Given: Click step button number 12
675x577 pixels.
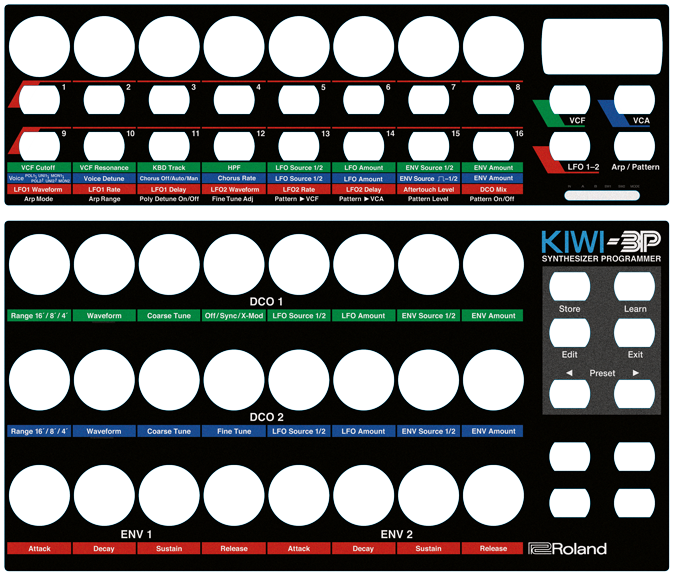Looking at the screenshot, I should click(x=234, y=146).
